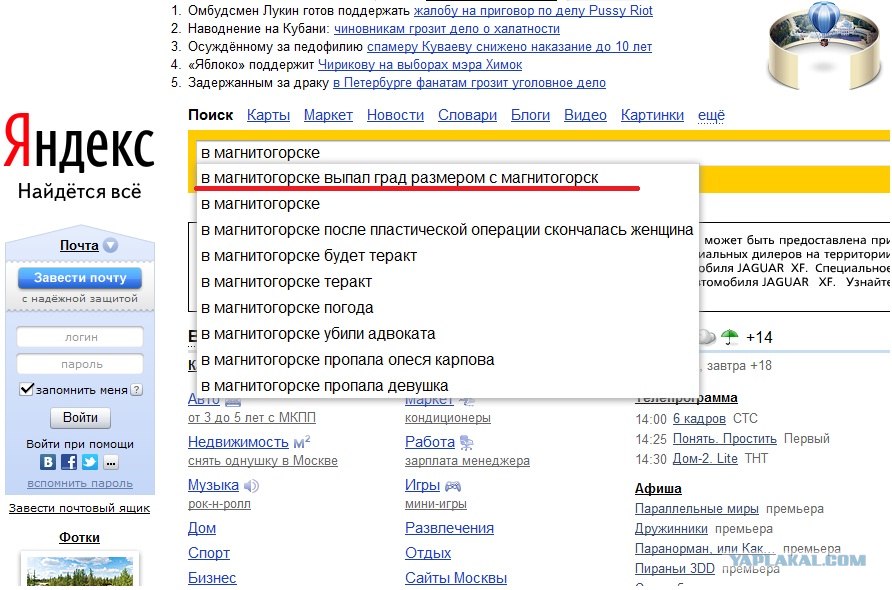Click the VKontakte login icon
Screen dimensions: 892x590
tap(48, 461)
